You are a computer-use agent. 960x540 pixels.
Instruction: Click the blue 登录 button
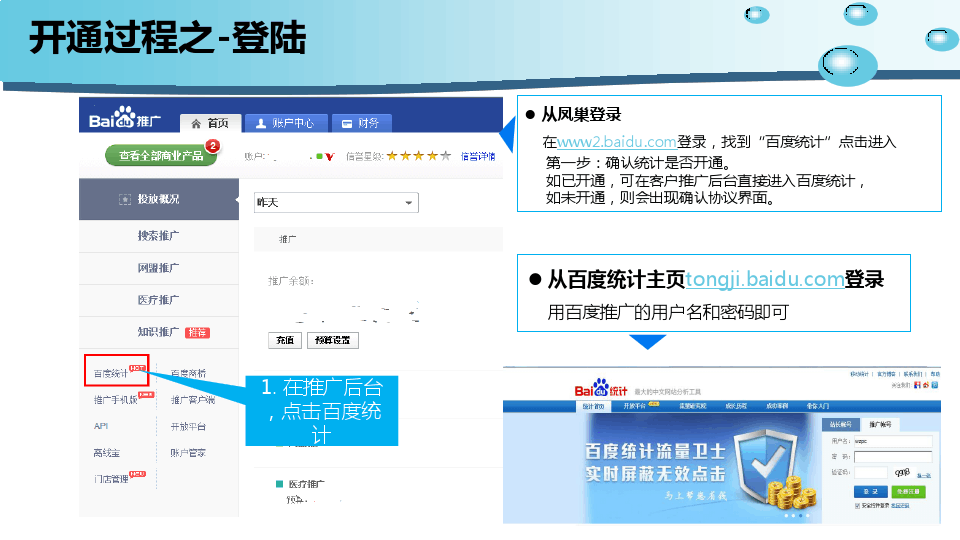[868, 492]
